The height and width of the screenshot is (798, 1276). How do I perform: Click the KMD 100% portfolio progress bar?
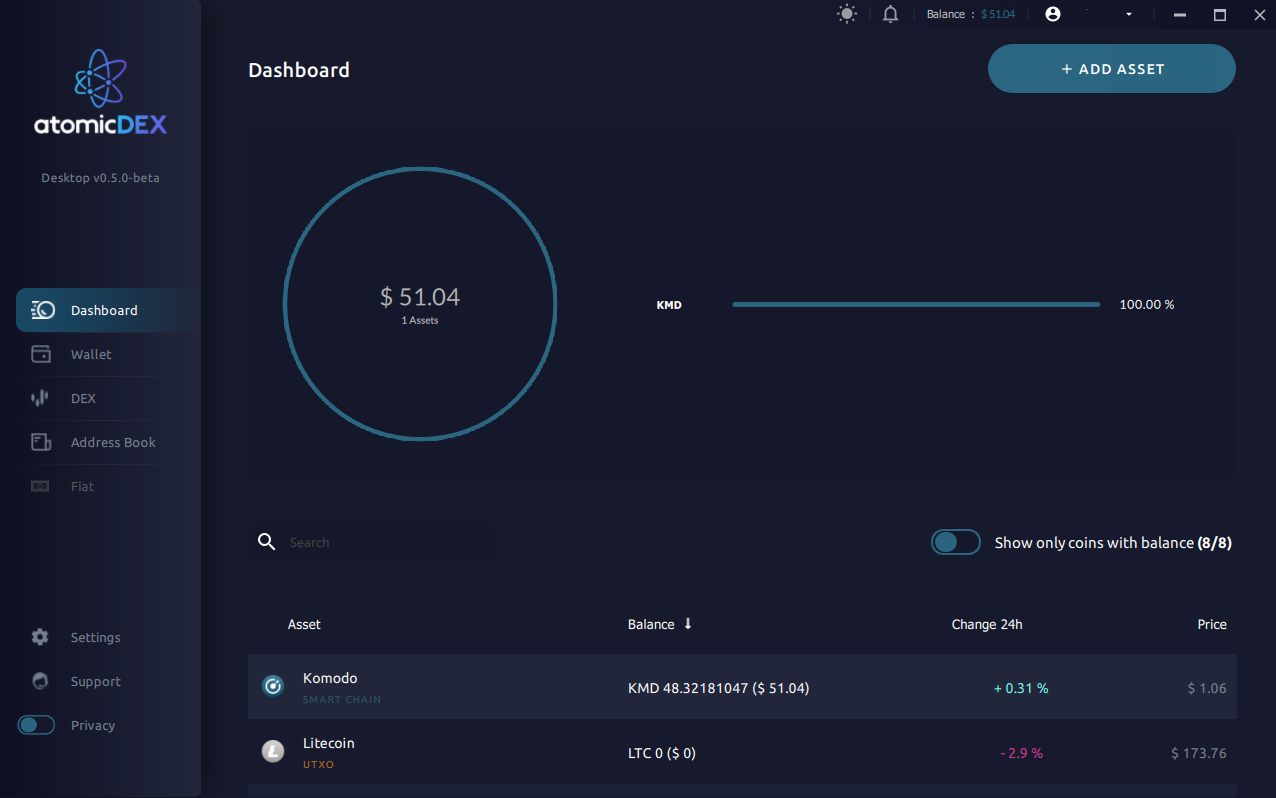(915, 304)
